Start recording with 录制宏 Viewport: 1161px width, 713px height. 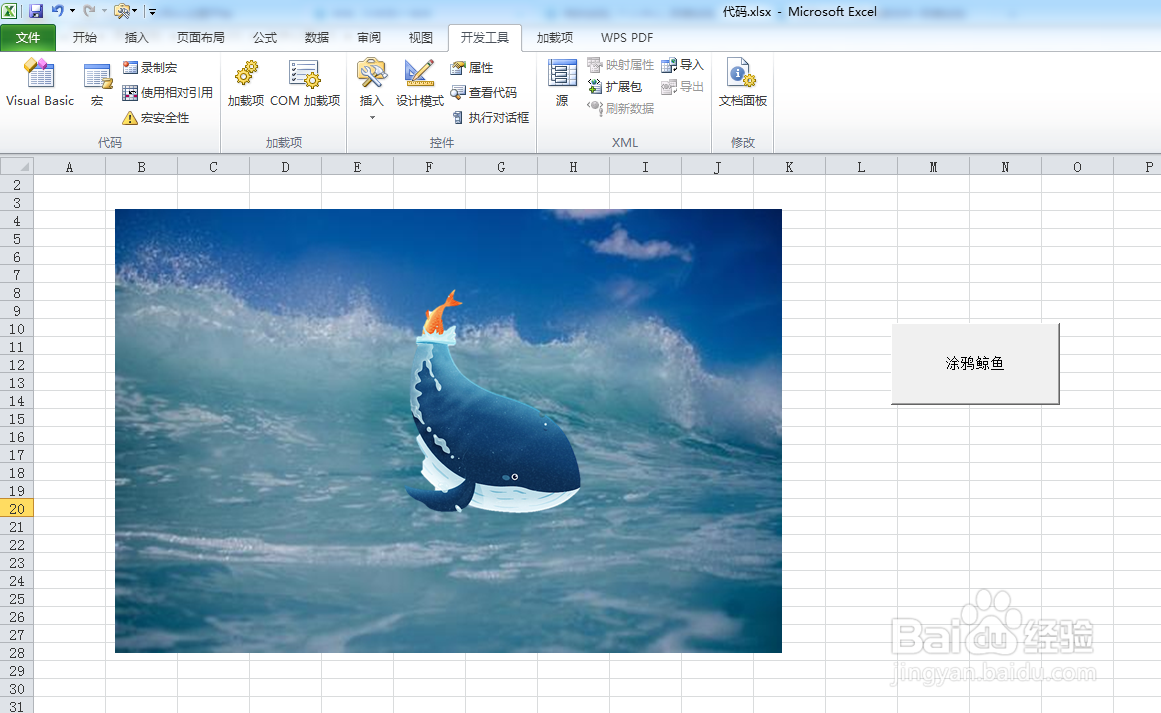click(150, 67)
